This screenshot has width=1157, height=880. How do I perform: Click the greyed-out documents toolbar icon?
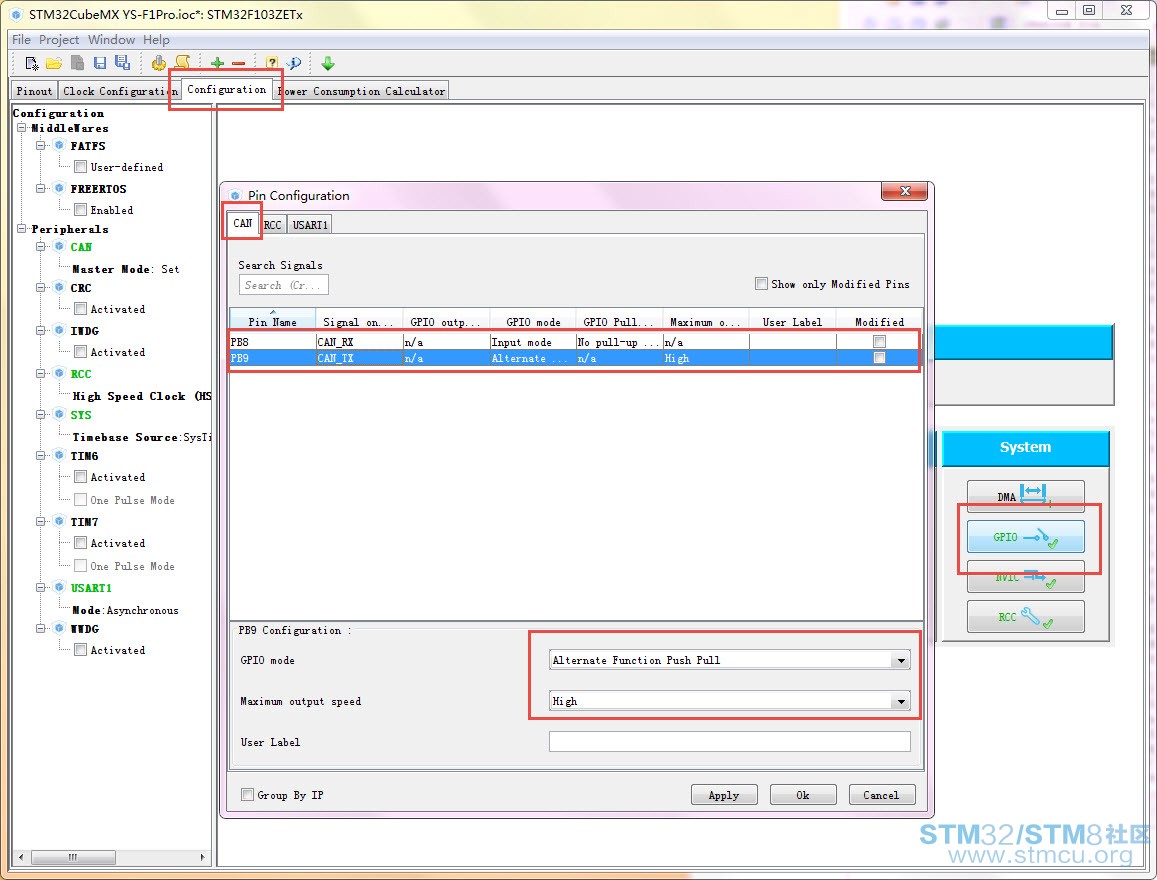[77, 63]
